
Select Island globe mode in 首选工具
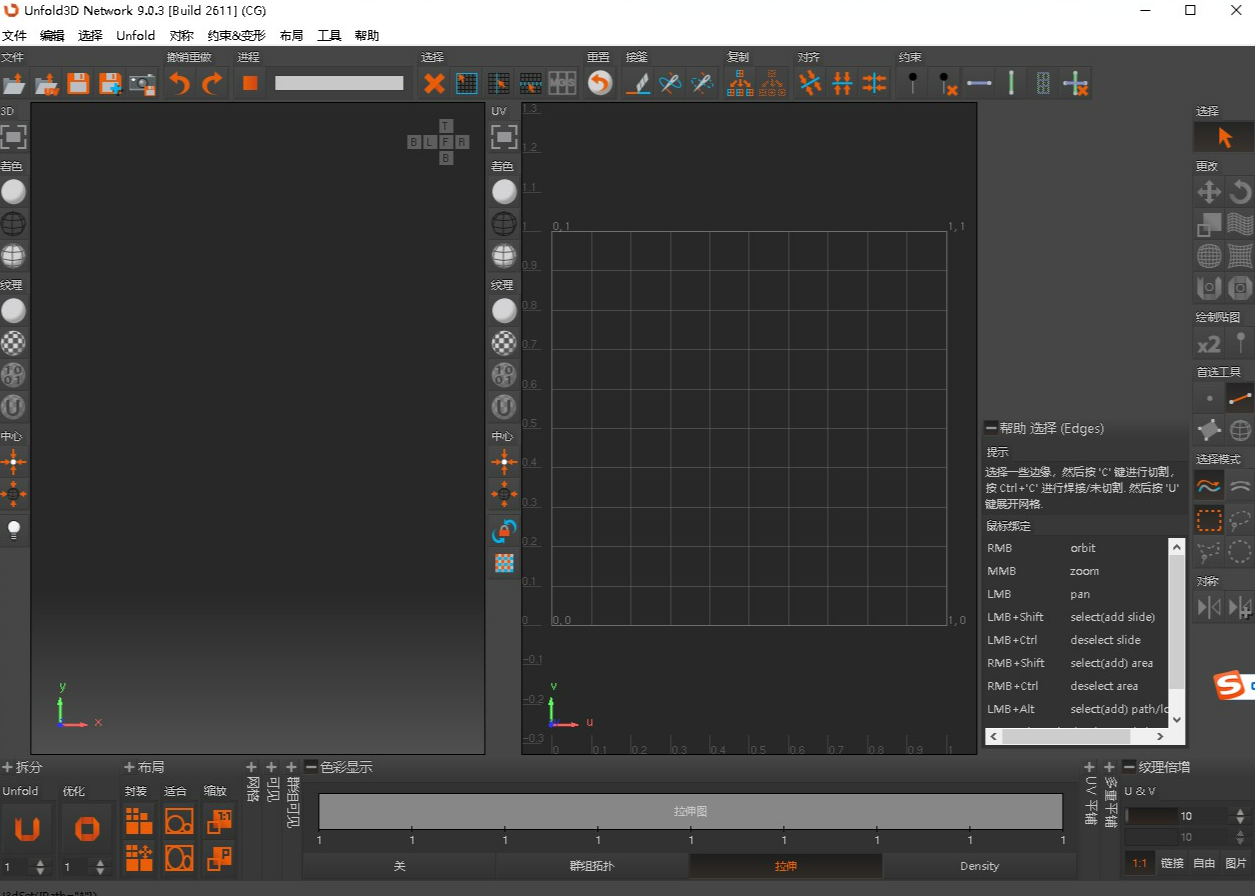click(x=1240, y=430)
